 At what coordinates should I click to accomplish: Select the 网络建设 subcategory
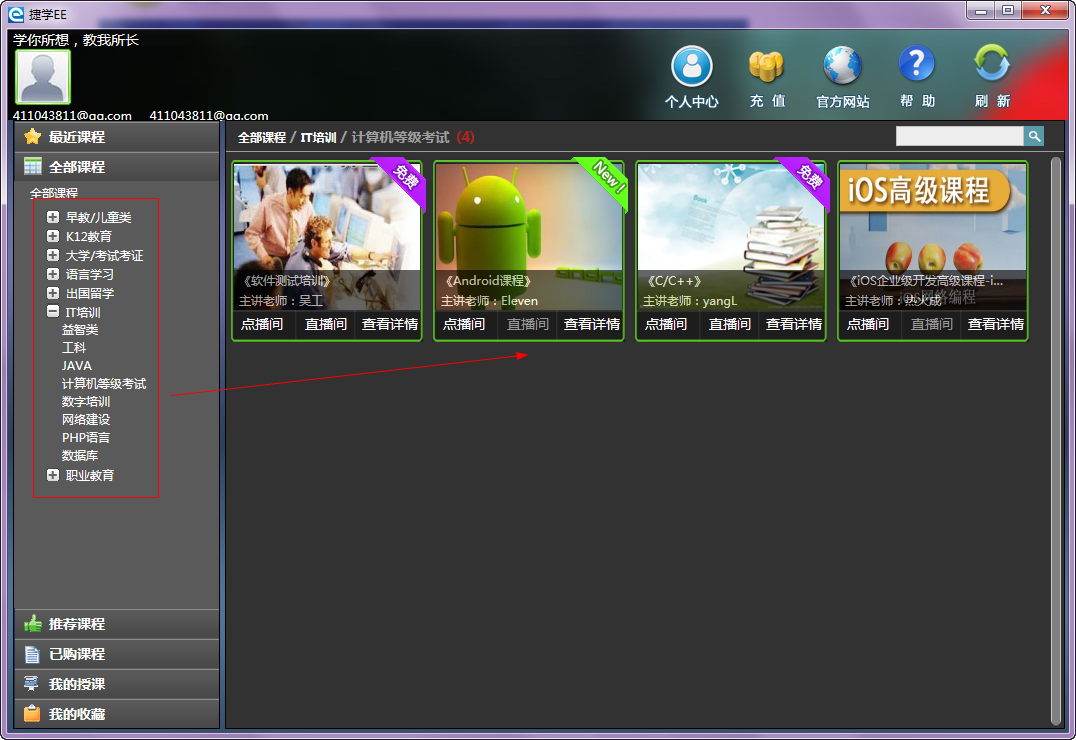point(86,419)
